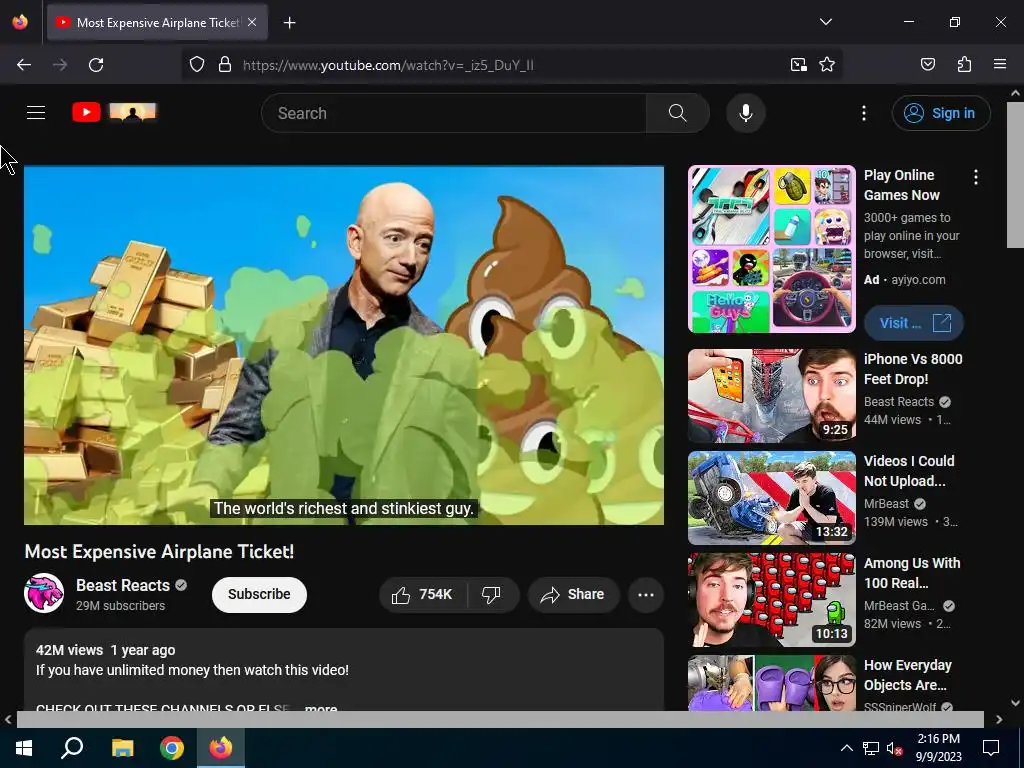This screenshot has height=768, width=1024.
Task: List all tabs with the dropdown arrow
Action: [x=825, y=22]
